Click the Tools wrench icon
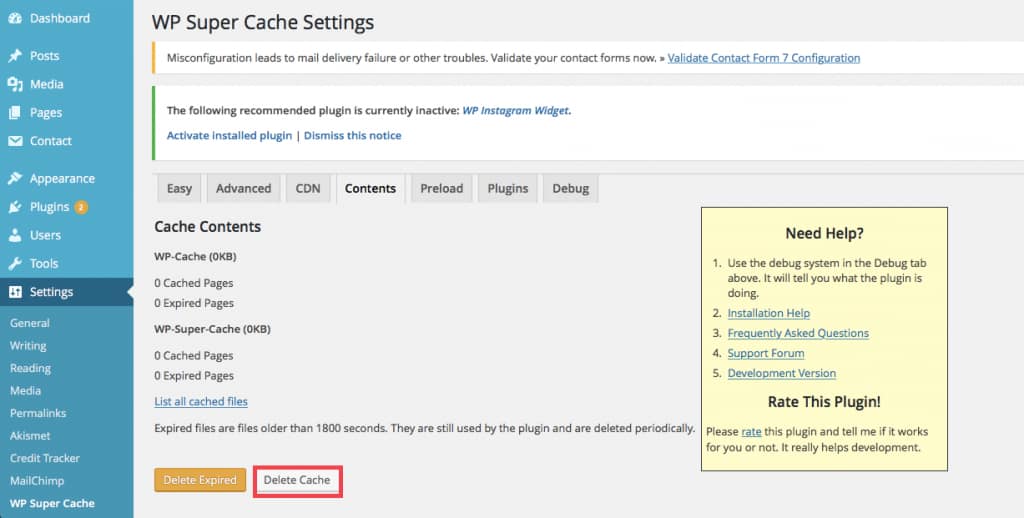Viewport: 1024px width, 518px height. coord(15,263)
